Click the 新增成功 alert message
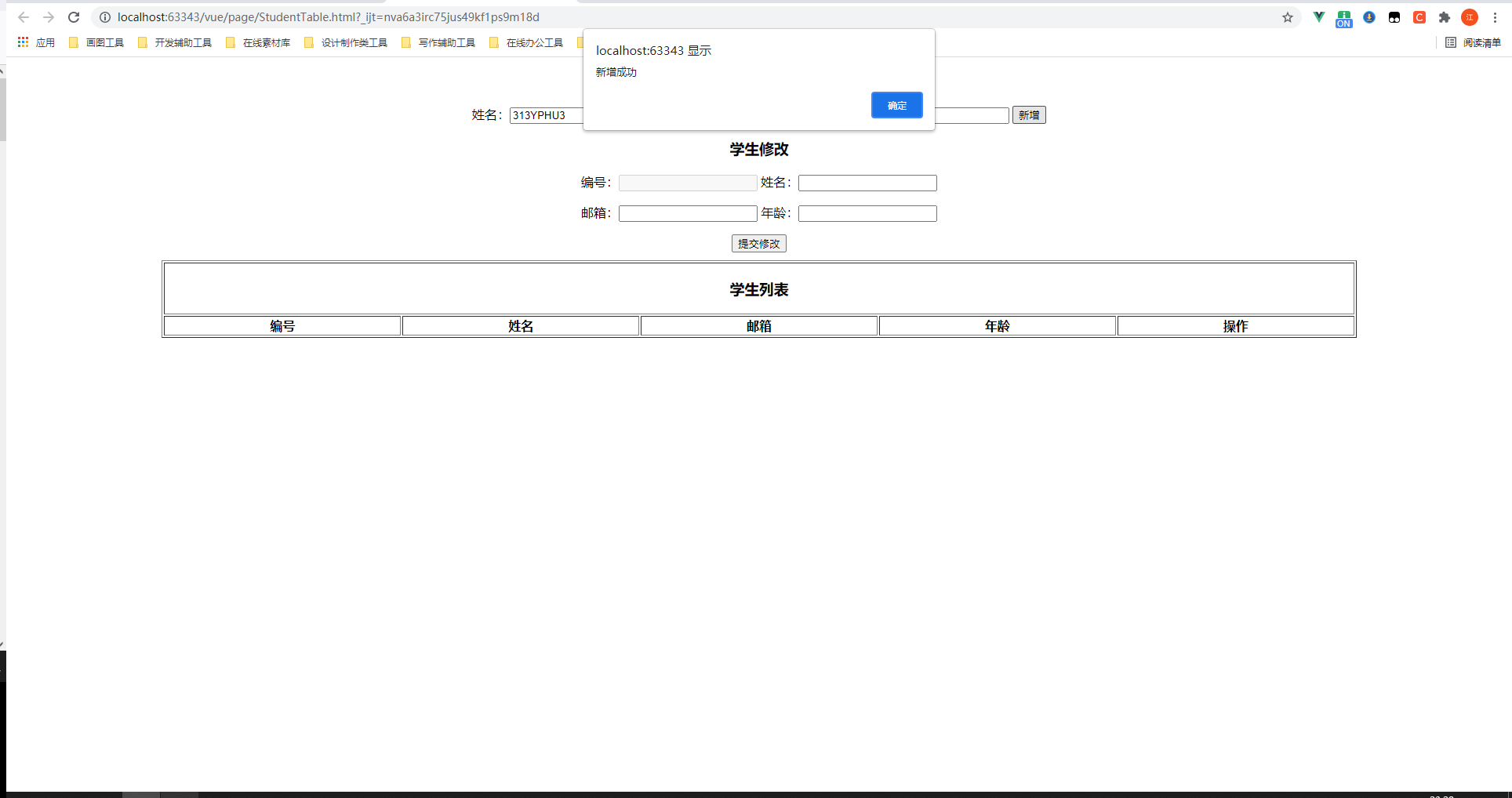The width and height of the screenshot is (1512, 798). (x=616, y=72)
